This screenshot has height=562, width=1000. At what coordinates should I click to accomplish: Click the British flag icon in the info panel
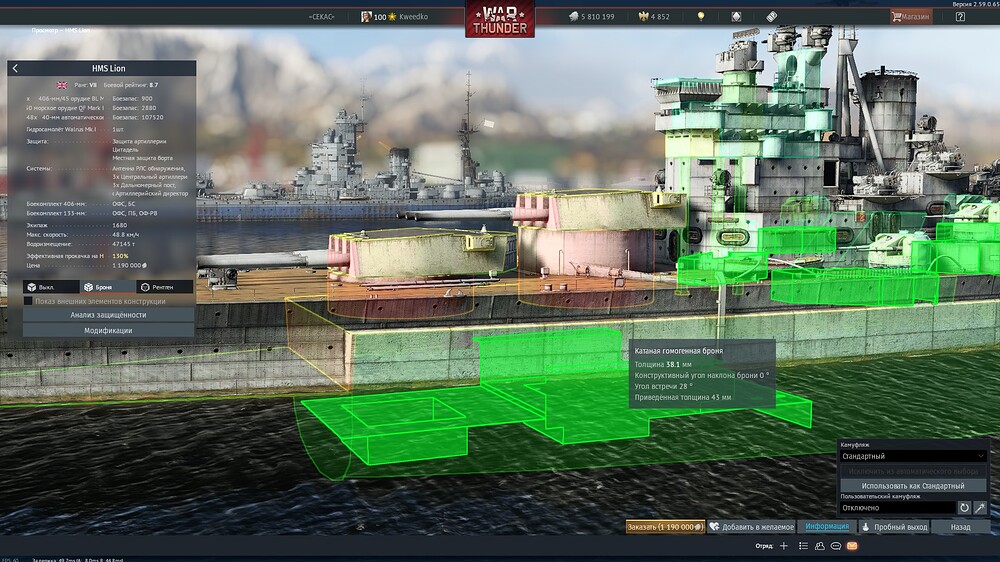62,85
